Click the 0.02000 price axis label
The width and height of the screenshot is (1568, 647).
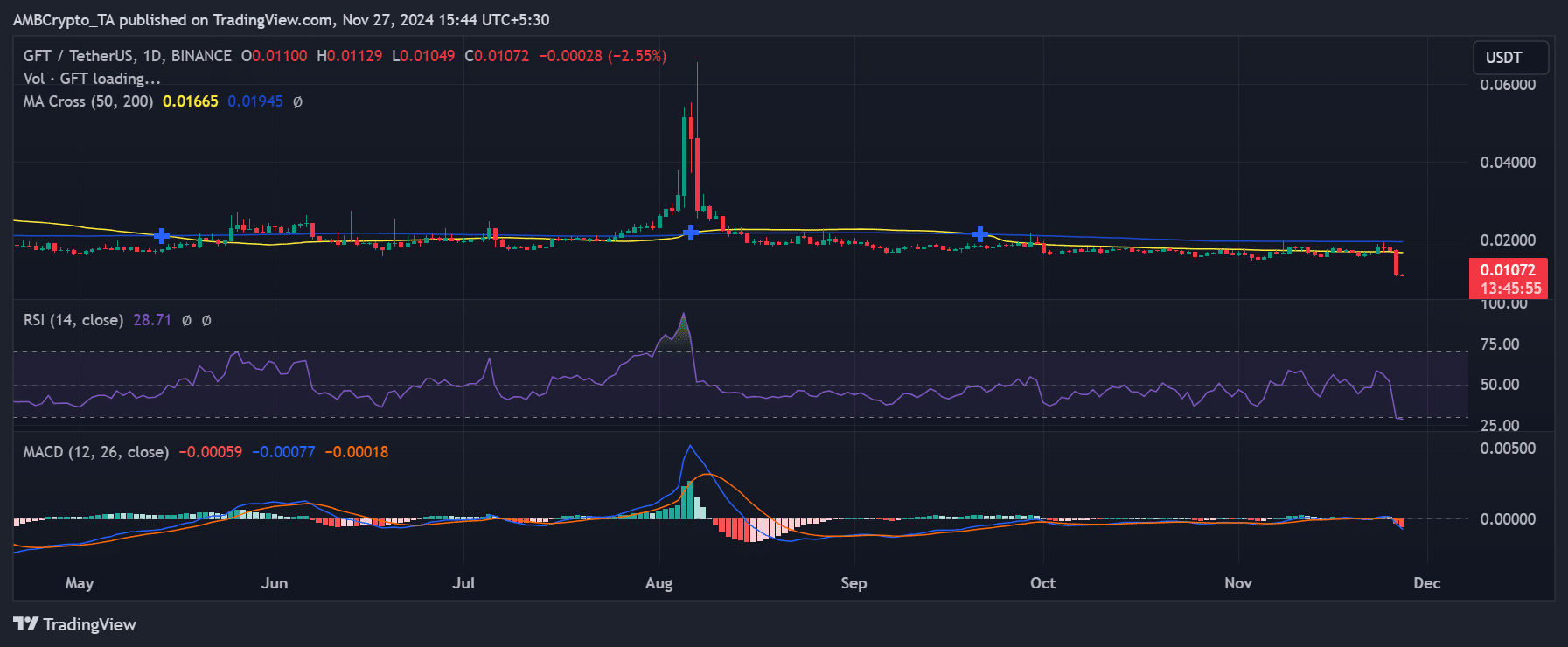pyautogui.click(x=1508, y=240)
